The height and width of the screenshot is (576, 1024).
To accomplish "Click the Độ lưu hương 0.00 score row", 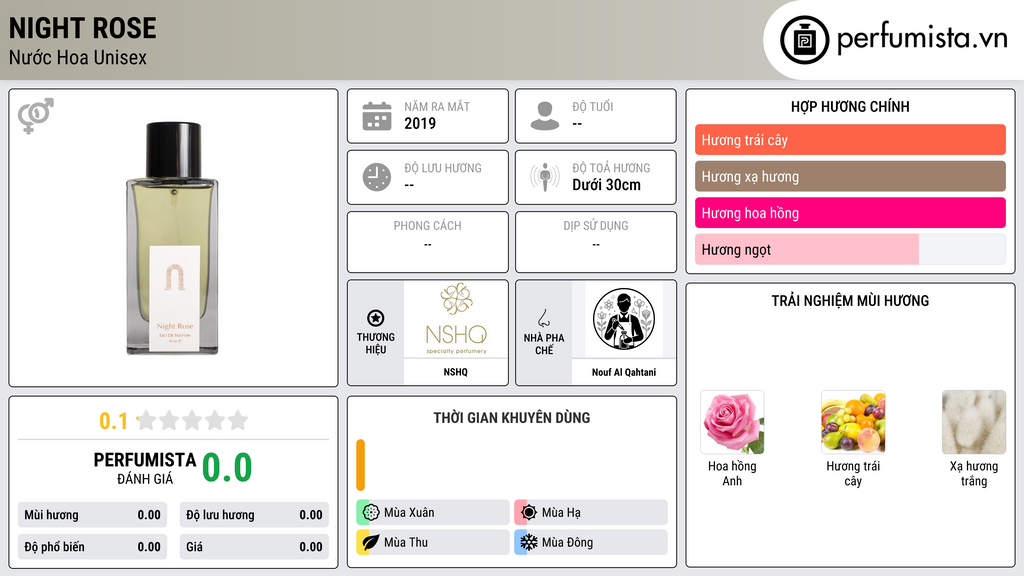I will point(254,515).
